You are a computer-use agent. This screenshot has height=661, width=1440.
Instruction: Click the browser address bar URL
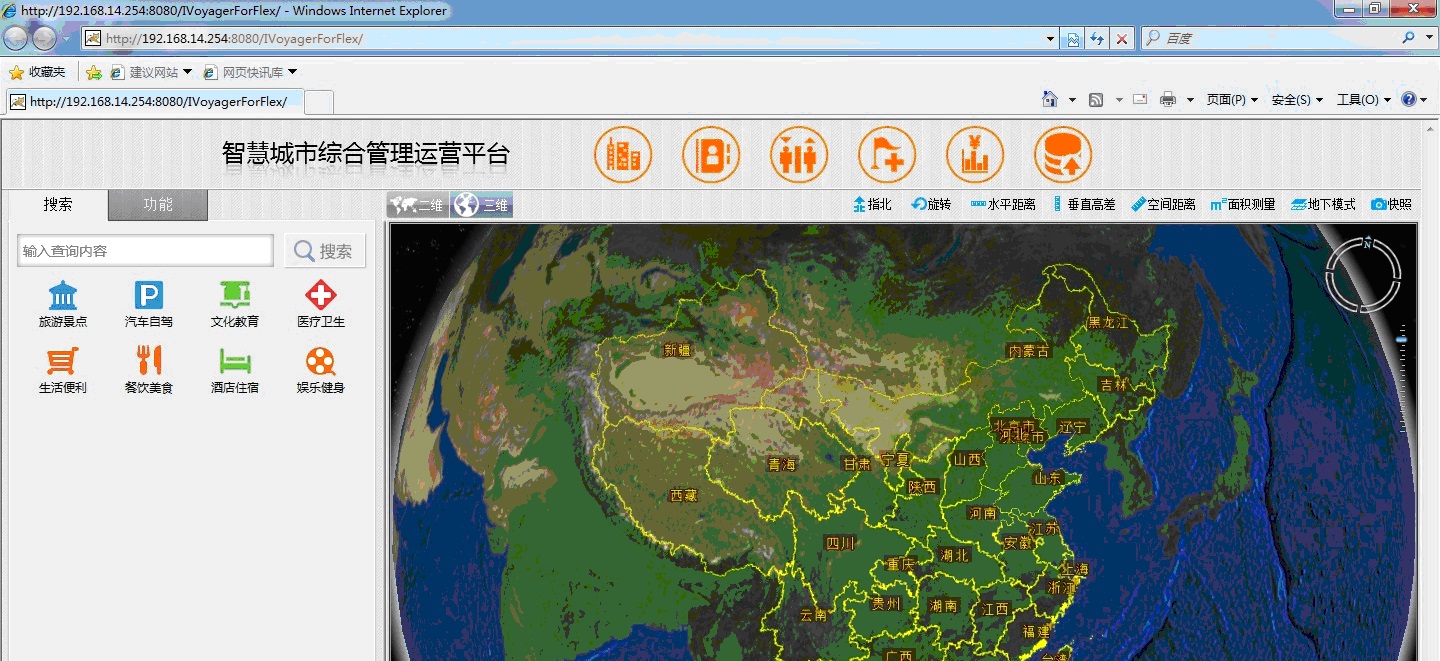[234, 39]
